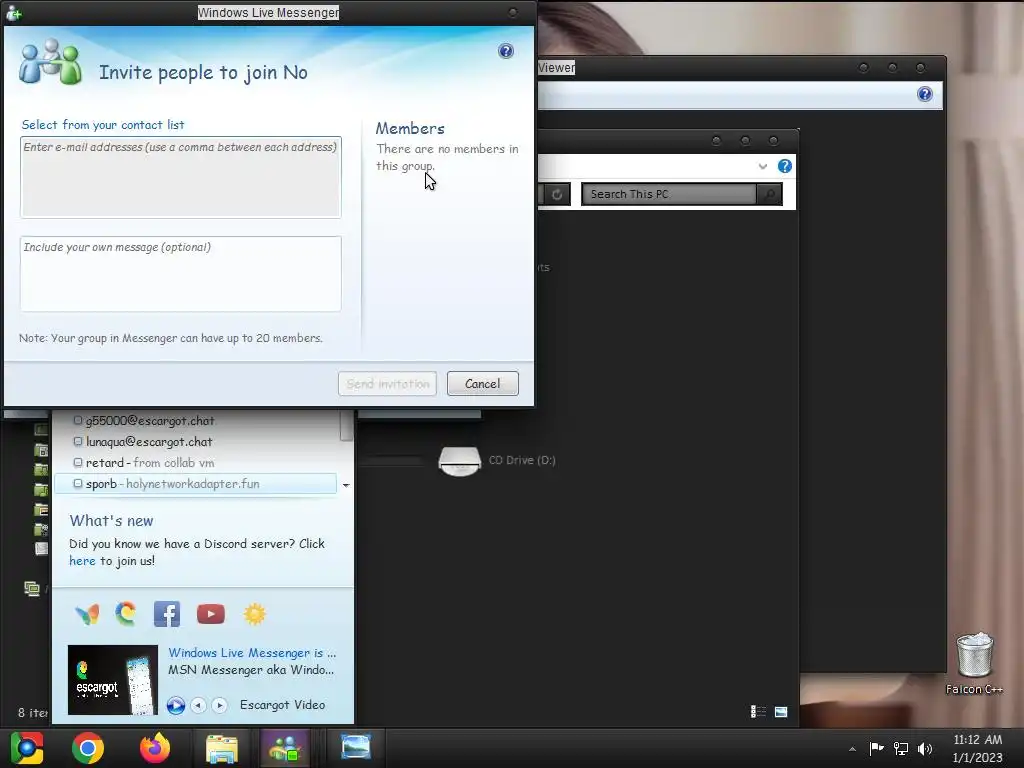Click the volume speaker icon in the tray
Viewport: 1024px width, 768px height.
pos(925,748)
